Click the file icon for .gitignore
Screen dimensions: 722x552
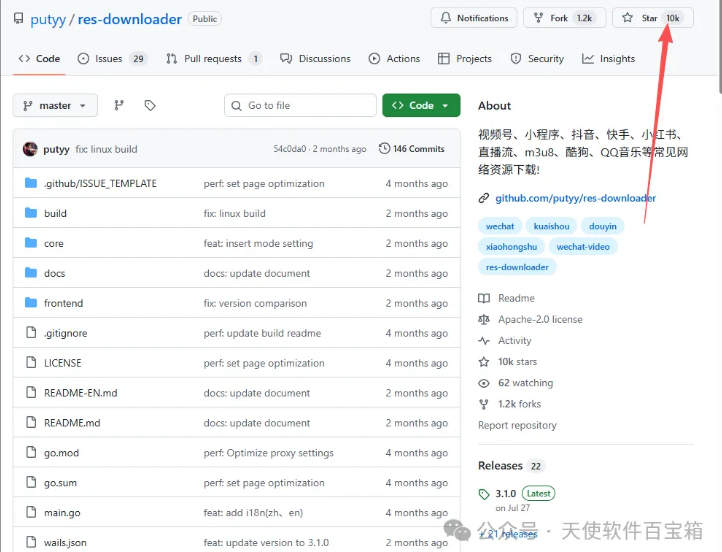(31, 332)
